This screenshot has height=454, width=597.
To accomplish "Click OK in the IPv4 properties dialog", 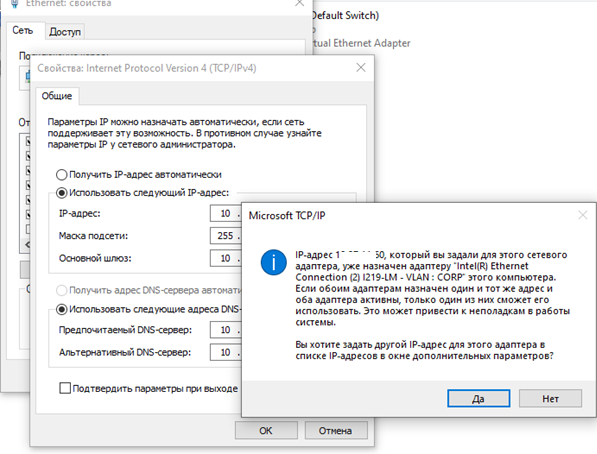I will [266, 430].
